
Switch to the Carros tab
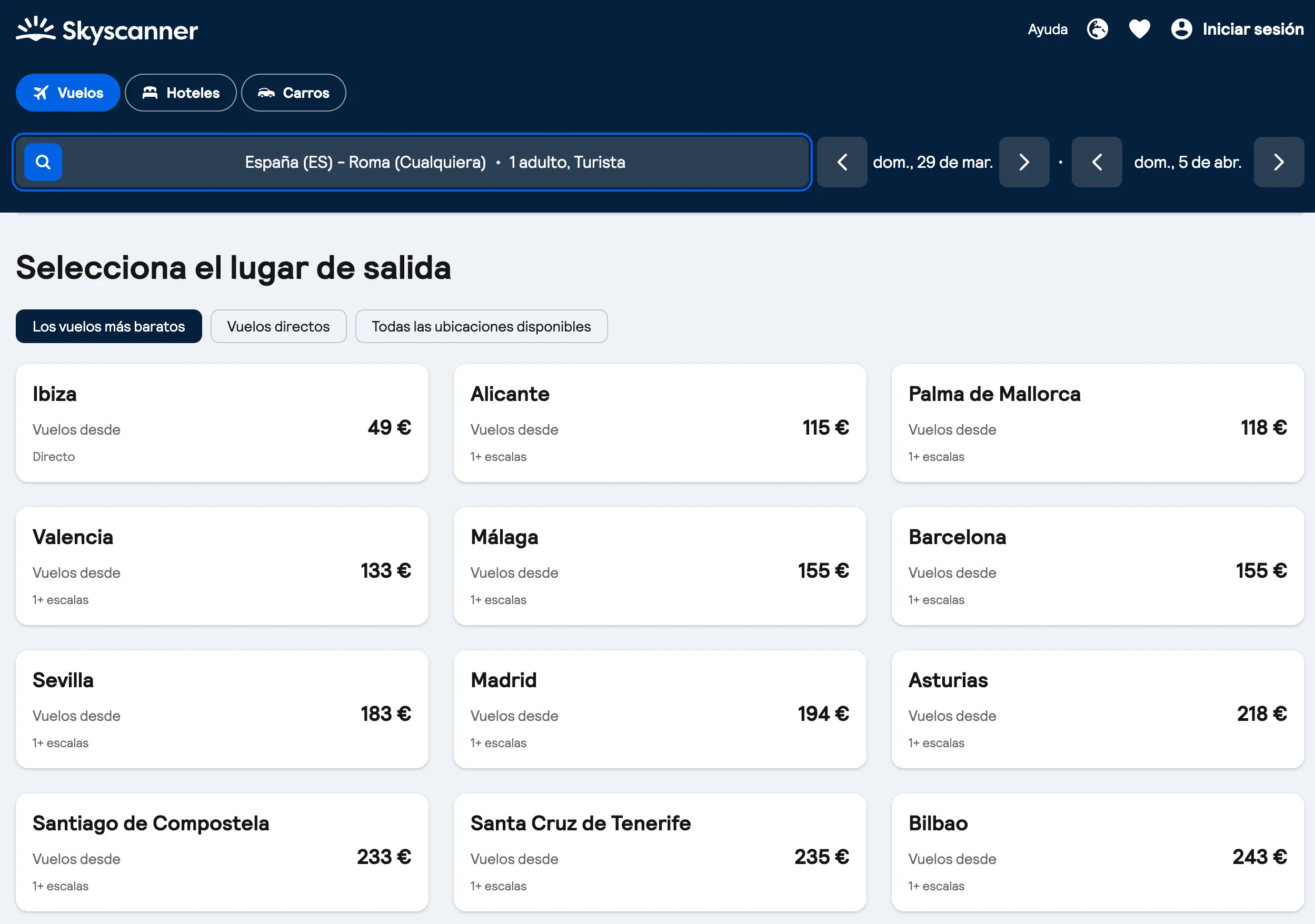point(293,92)
